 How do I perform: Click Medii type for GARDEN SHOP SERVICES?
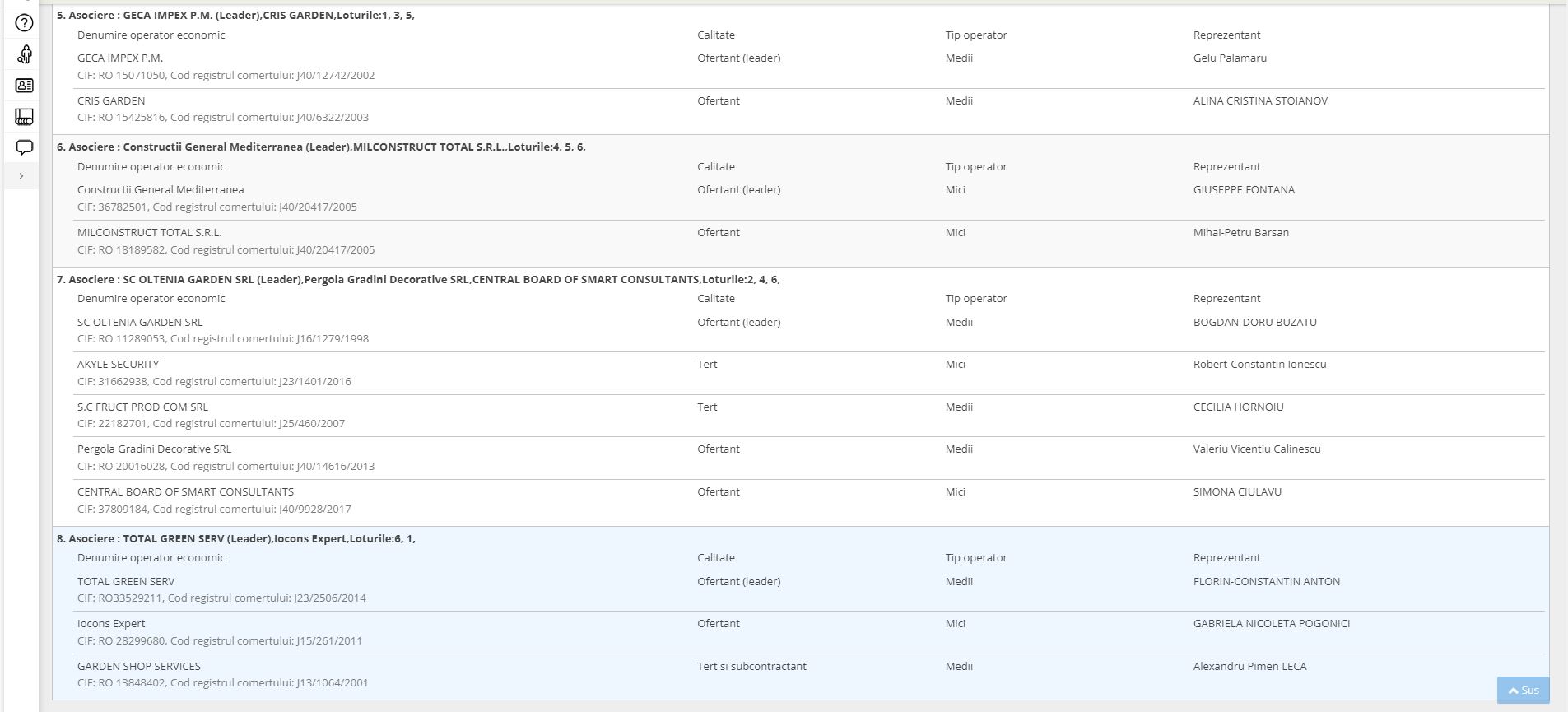[959, 666]
